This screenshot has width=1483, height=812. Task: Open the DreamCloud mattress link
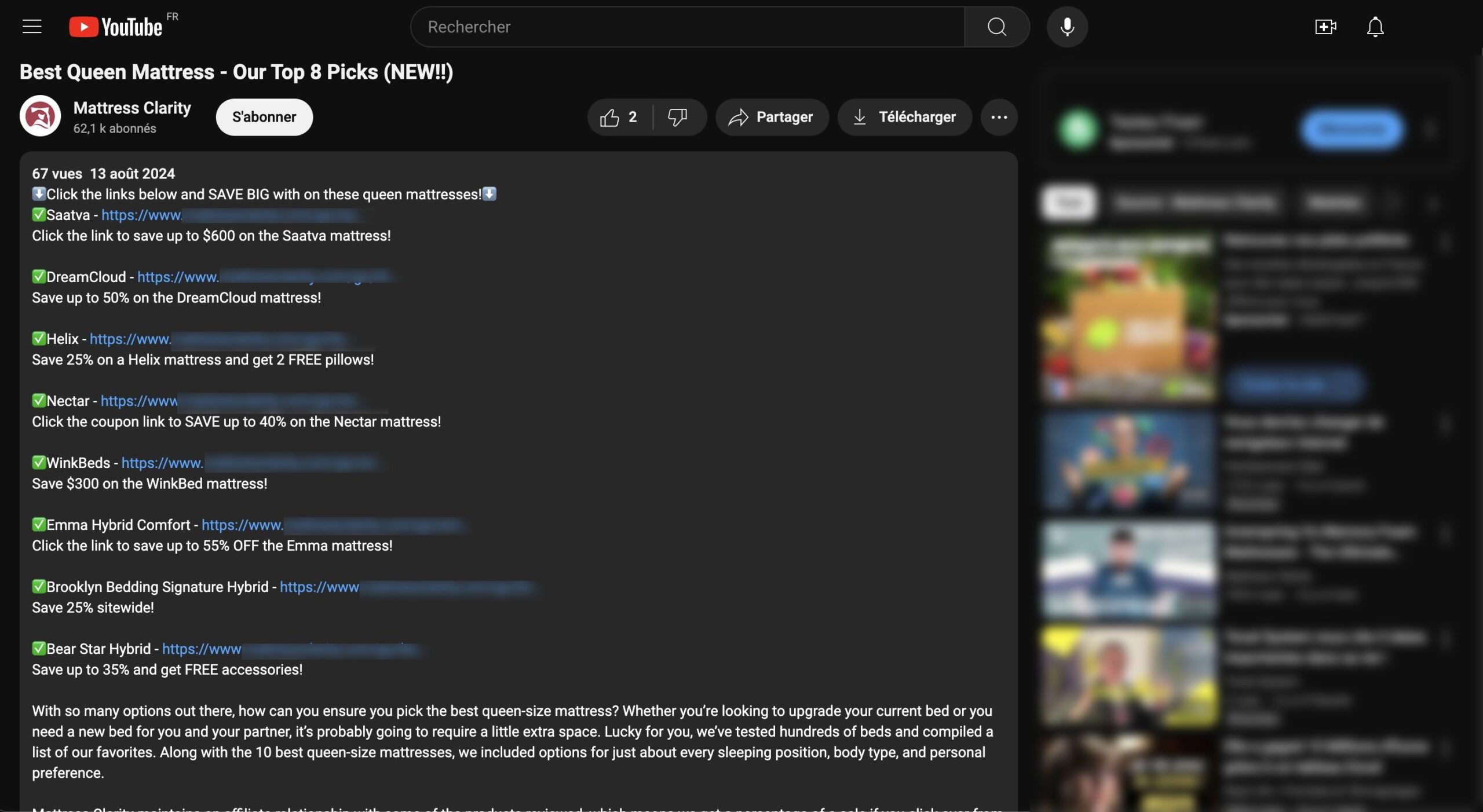point(266,277)
